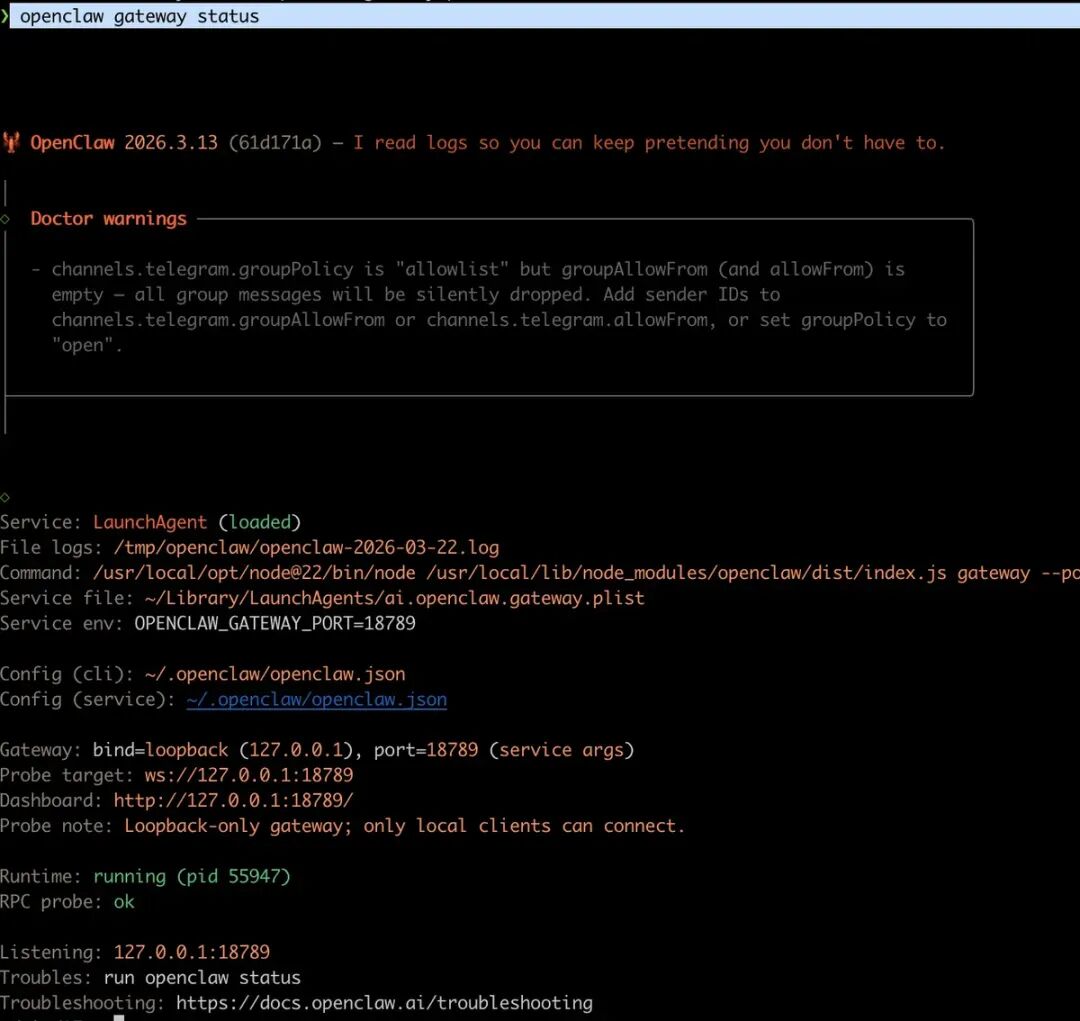Click the green diamond marker beside Doctor warnings
1080x1021 pixels.
[x=6, y=219]
